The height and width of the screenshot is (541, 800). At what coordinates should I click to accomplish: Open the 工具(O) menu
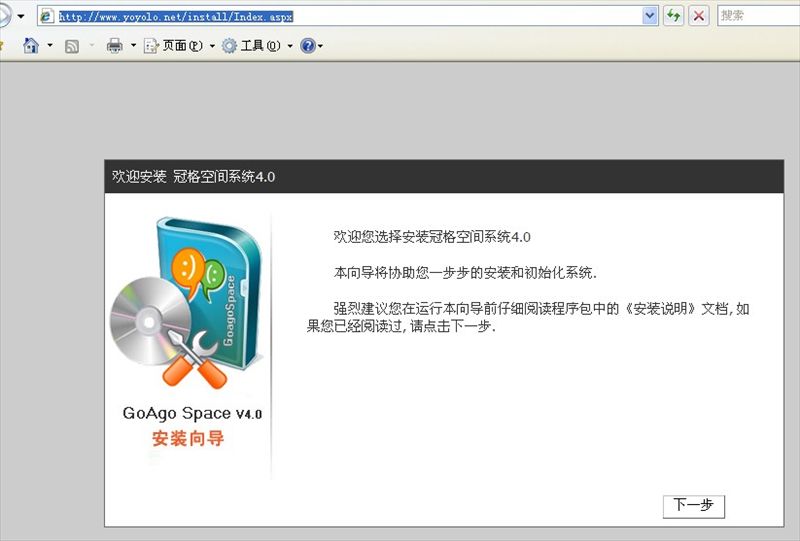click(x=257, y=46)
